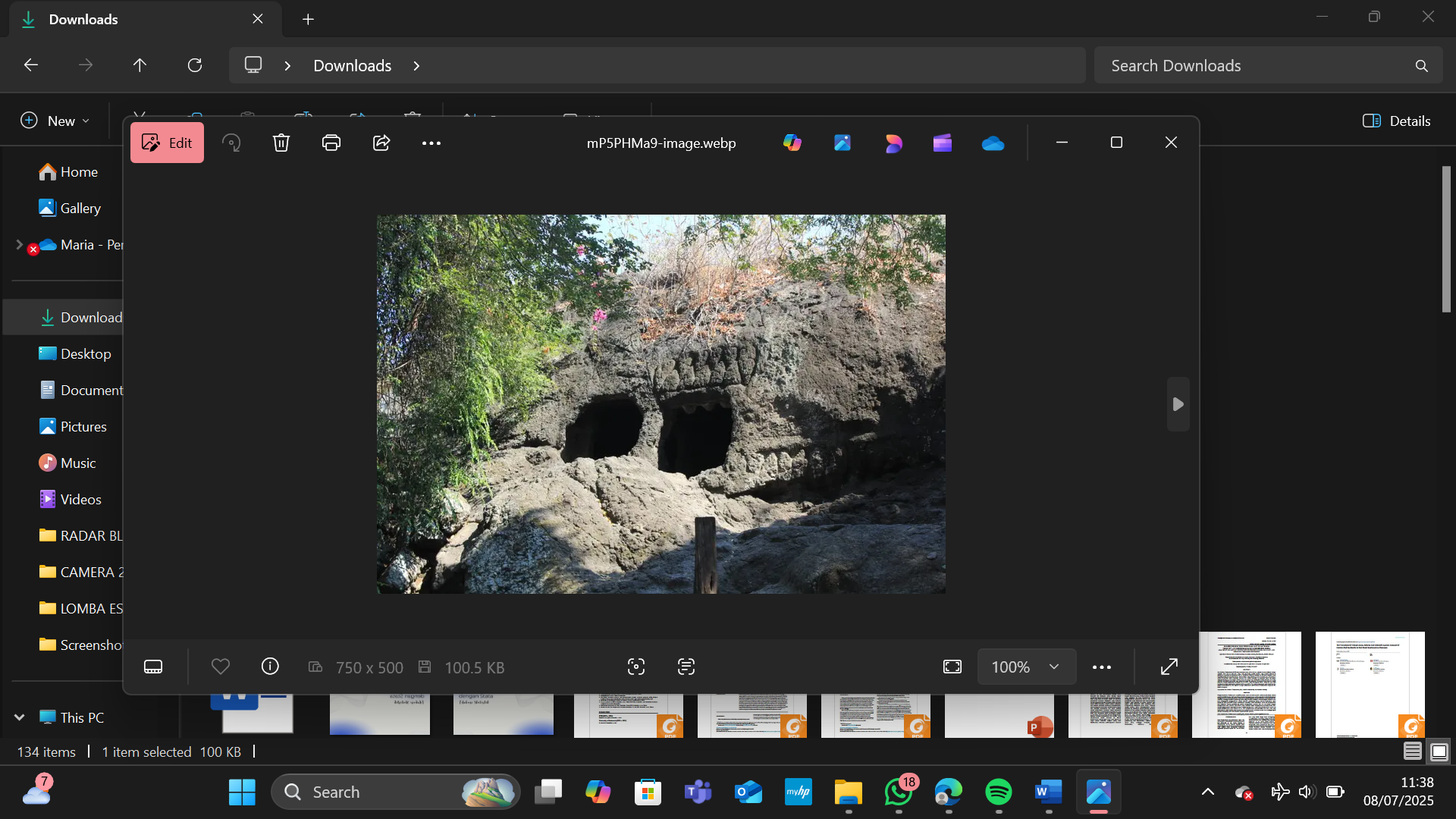1456x819 pixels.
Task: Go to next image arrow
Action: pos(1178,404)
